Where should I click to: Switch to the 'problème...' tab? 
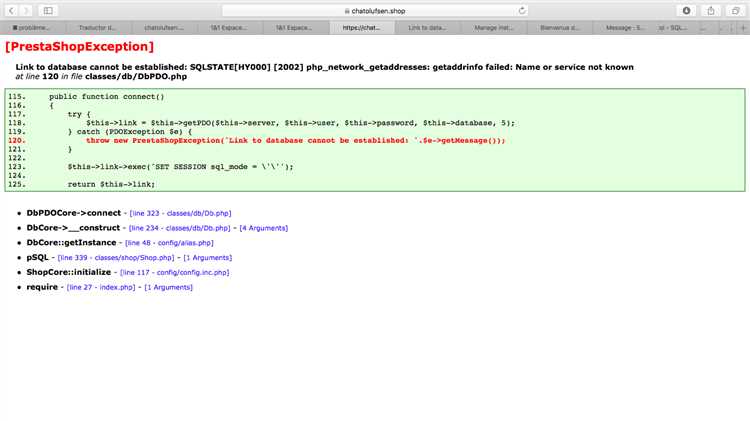coord(32,28)
